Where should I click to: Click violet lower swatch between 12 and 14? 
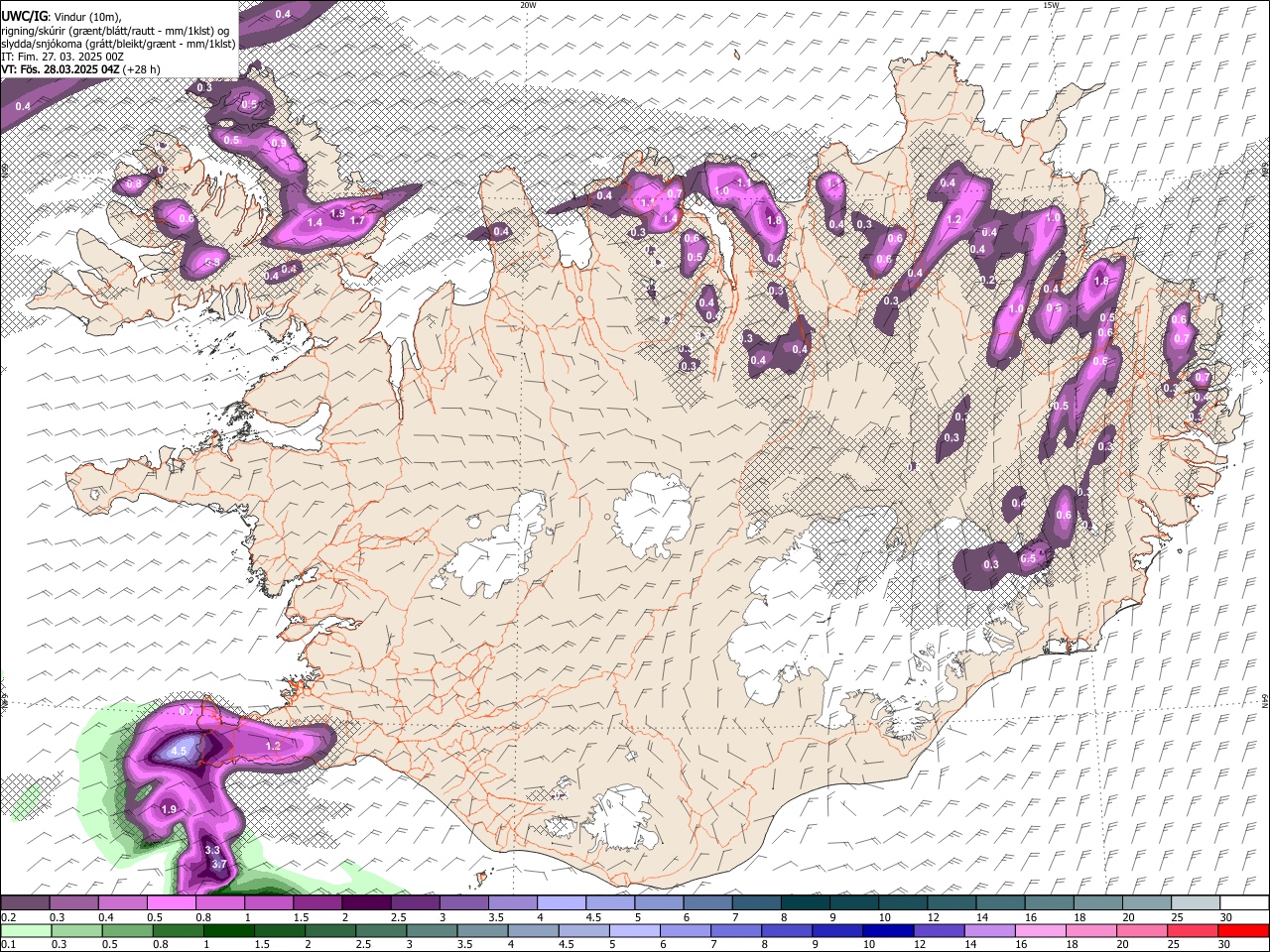[938, 930]
